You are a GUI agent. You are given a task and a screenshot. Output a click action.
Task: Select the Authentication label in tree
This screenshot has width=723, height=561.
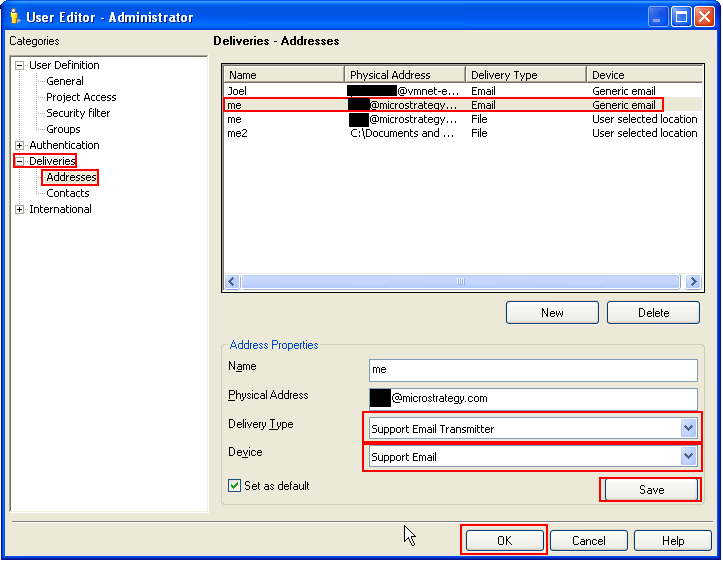pyautogui.click(x=64, y=145)
